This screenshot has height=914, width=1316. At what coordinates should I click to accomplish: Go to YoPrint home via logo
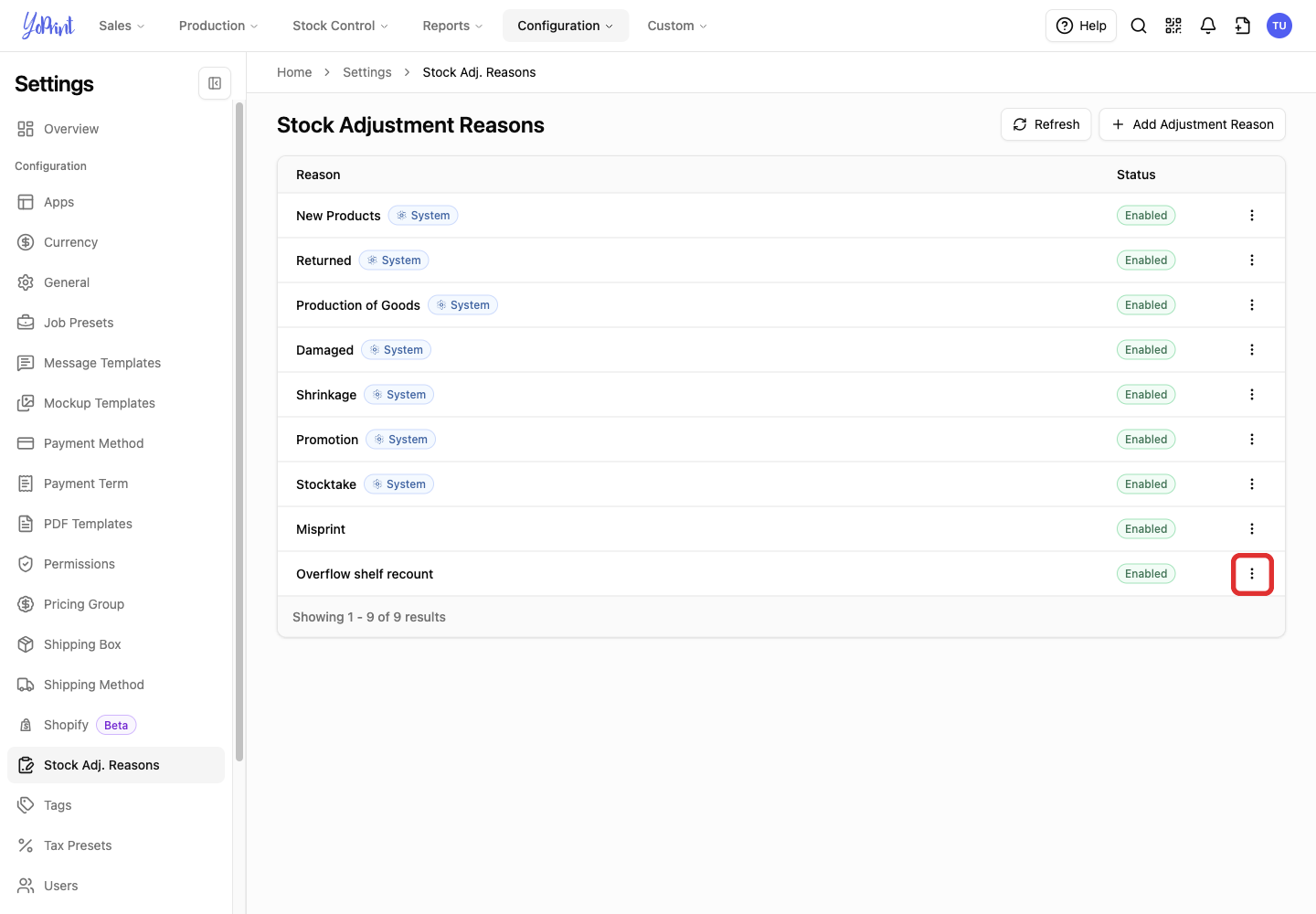pos(48,26)
